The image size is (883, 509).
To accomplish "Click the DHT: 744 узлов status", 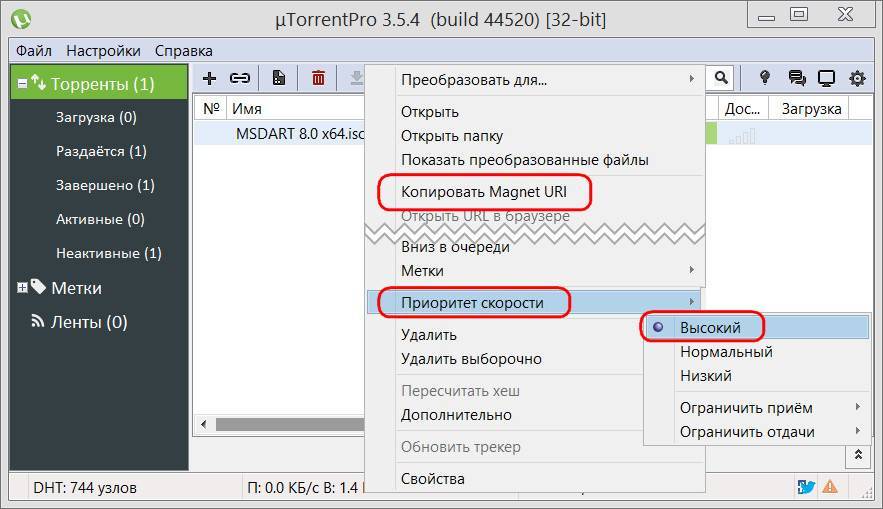I will click(84, 488).
